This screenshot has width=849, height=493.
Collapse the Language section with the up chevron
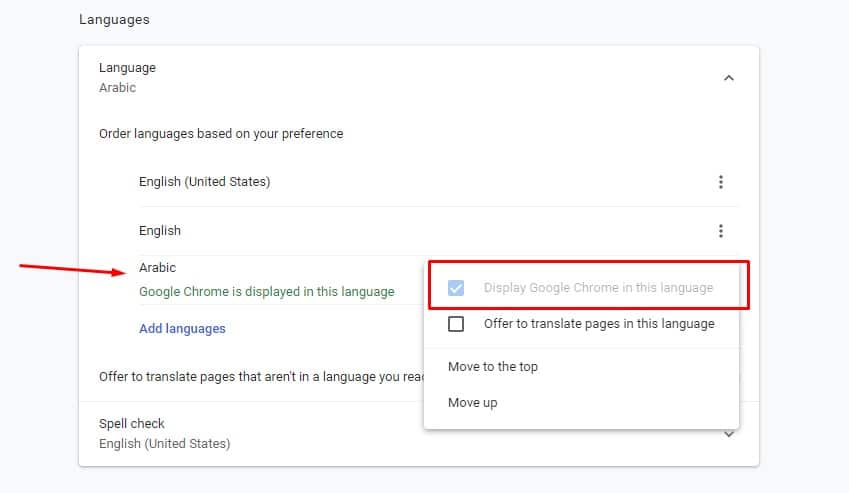[728, 77]
